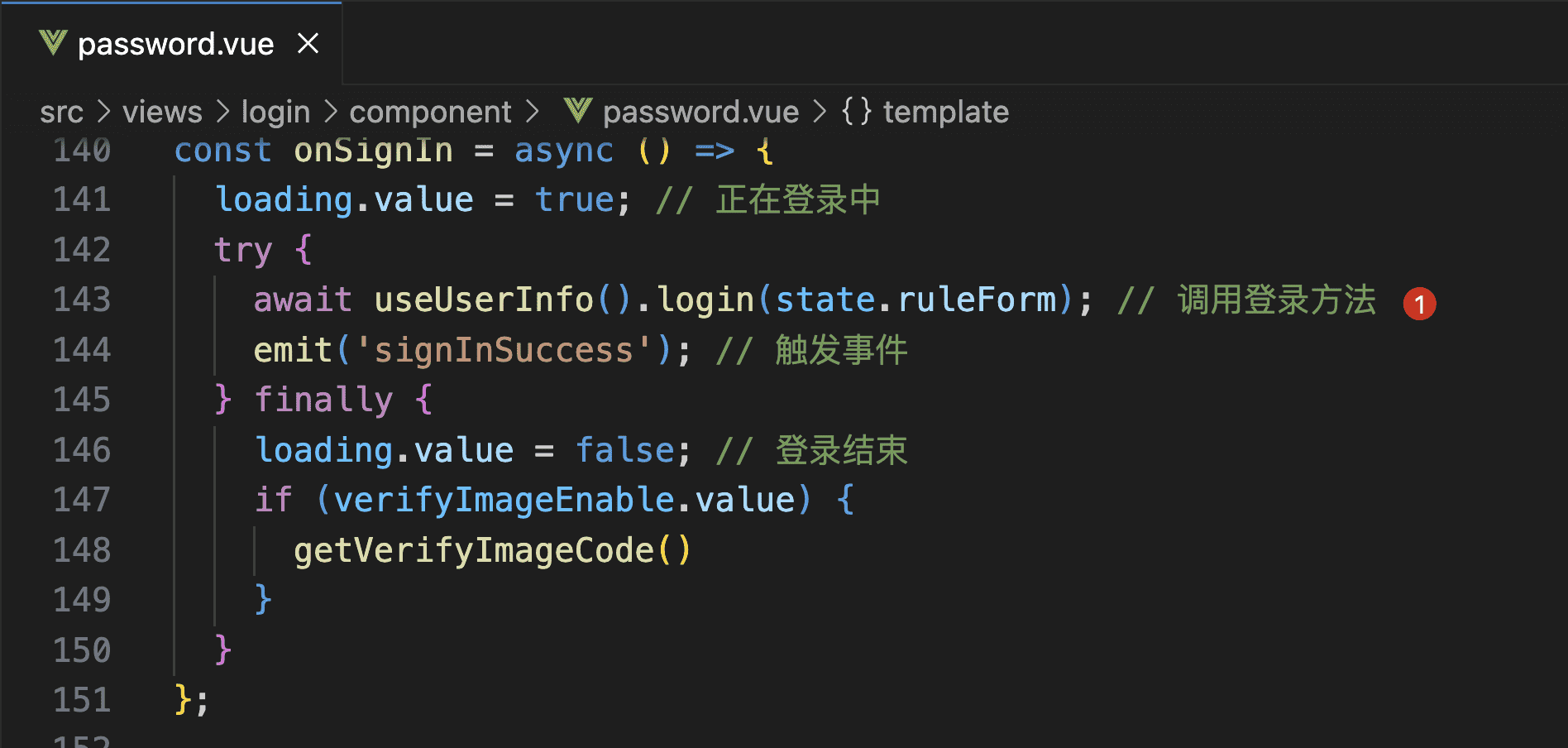Click the Vue icon in the breadcrumbs
Viewport: 1568px width, 748px height.
click(578, 110)
